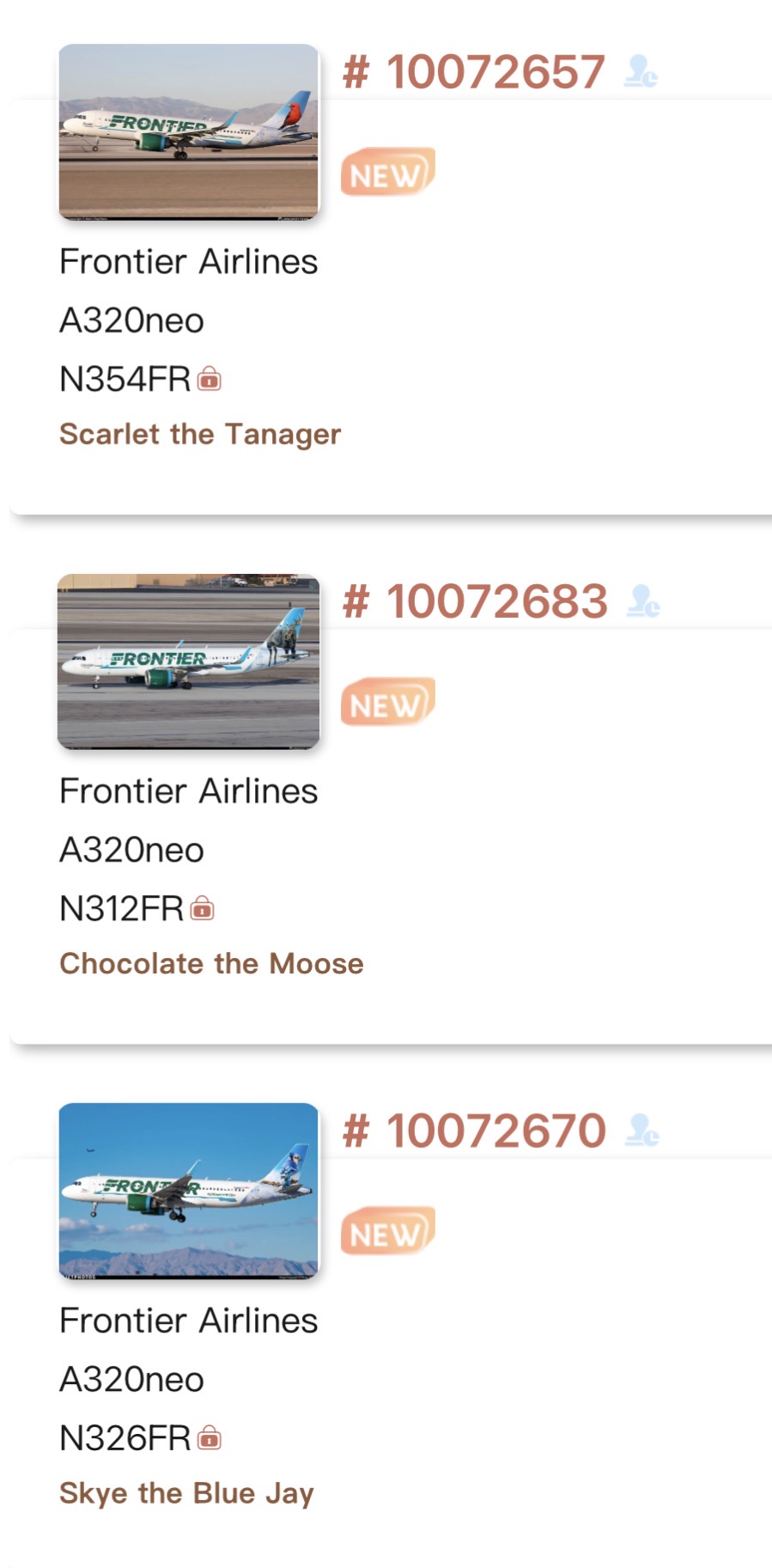Viewport: 772px width, 1568px height.
Task: Click the Chocolate the Moose name
Action: (x=211, y=963)
